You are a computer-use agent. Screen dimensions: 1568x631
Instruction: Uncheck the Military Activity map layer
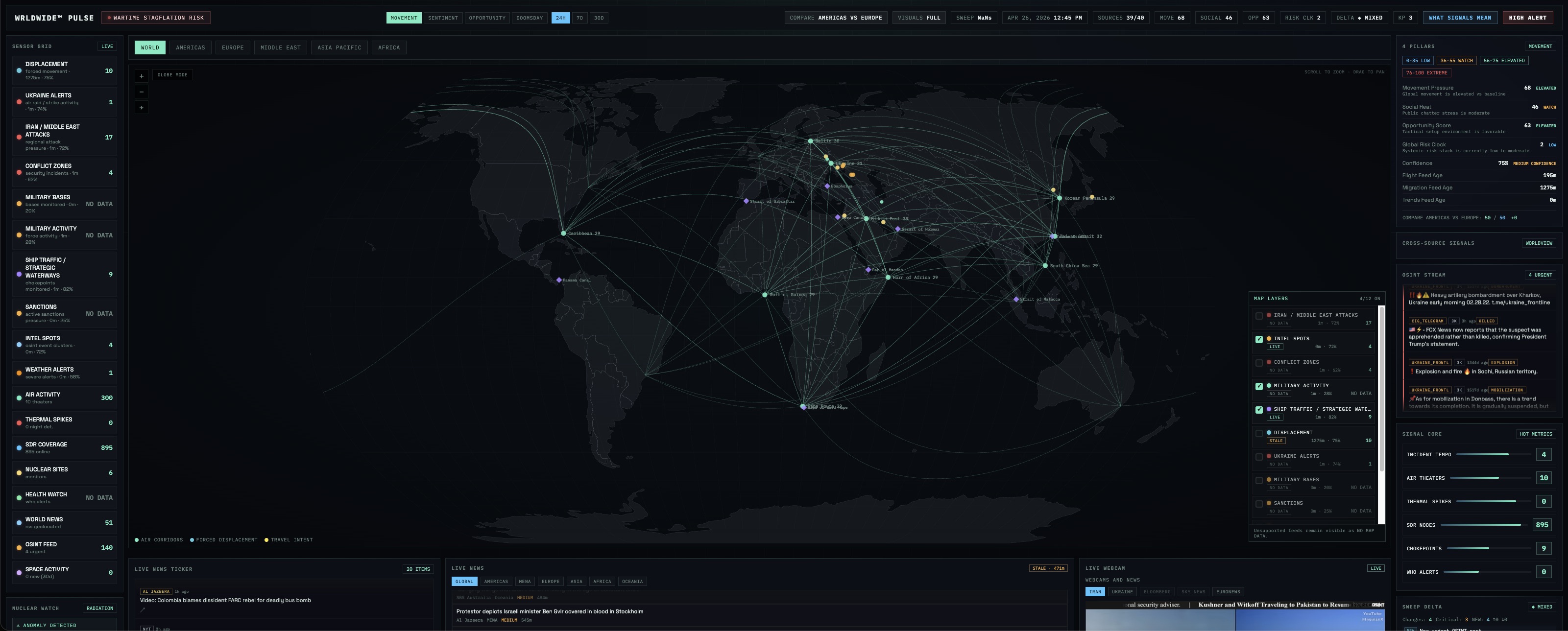coord(1259,386)
